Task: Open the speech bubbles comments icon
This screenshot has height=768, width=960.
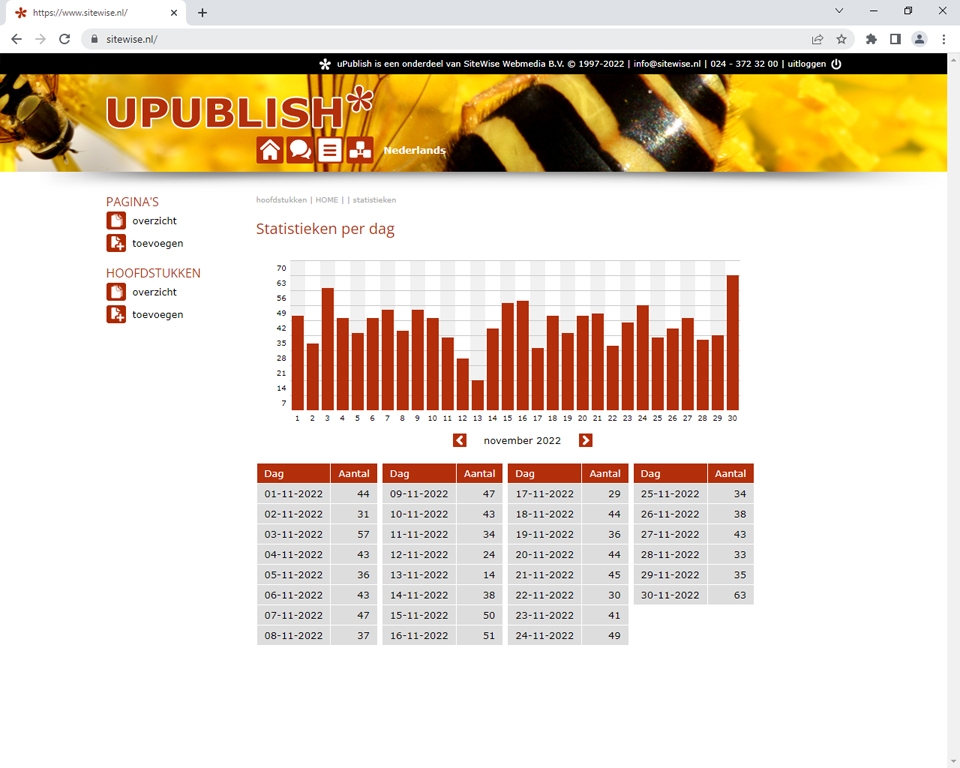Action: click(299, 150)
